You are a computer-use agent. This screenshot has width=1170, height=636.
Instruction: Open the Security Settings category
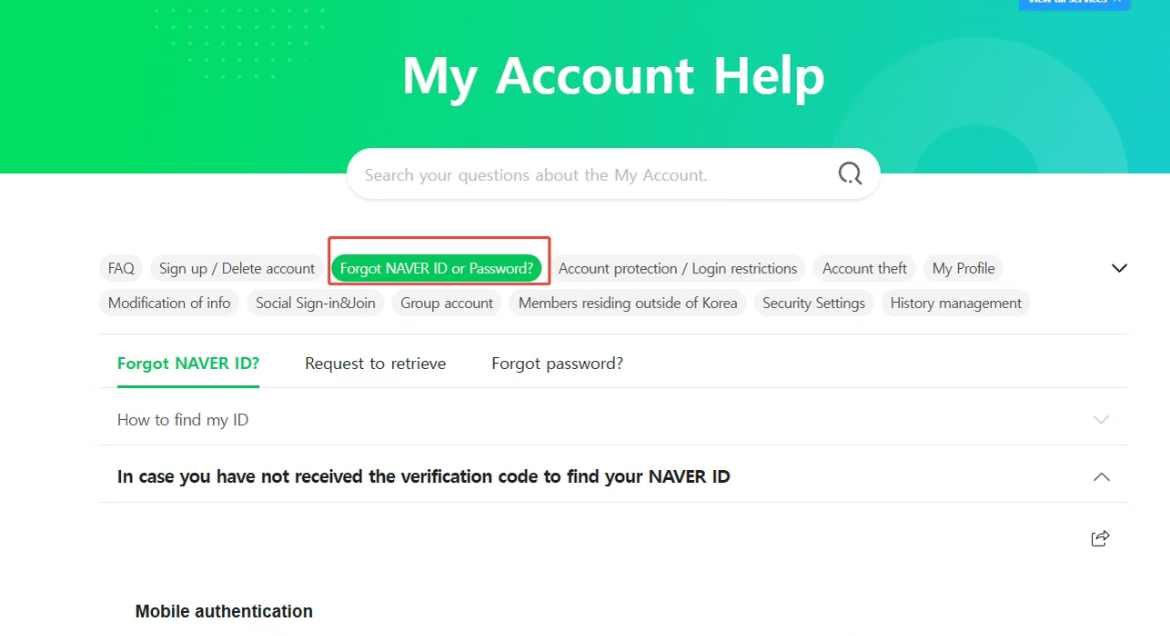coord(813,303)
